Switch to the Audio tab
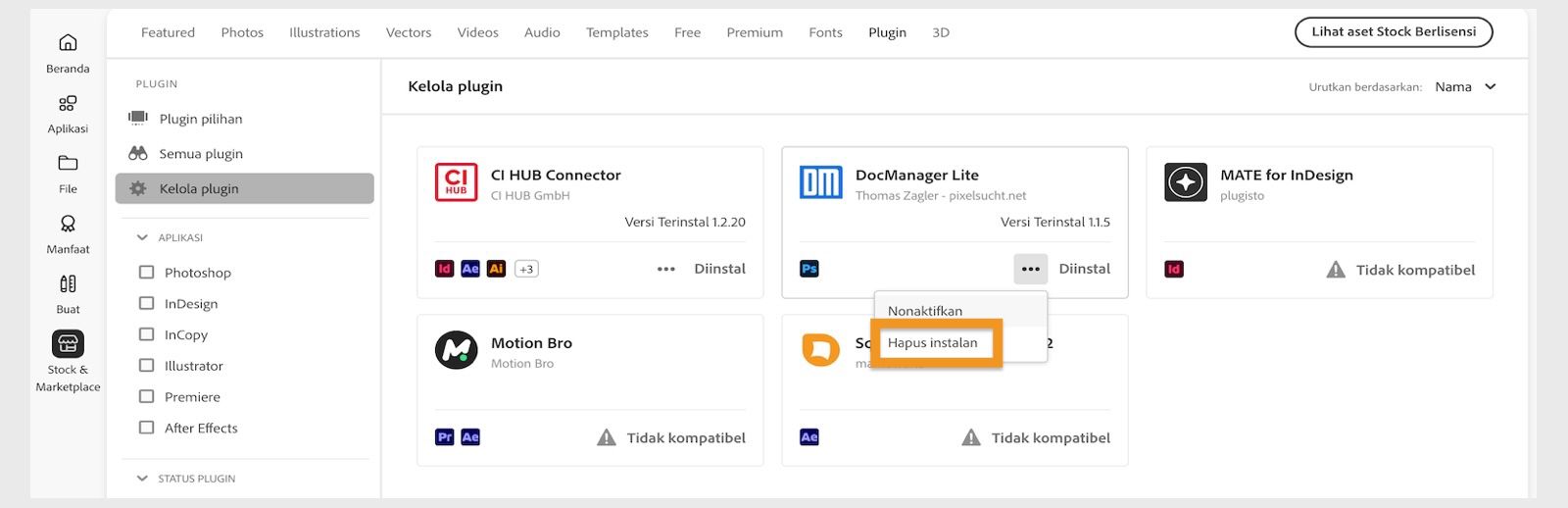 point(542,32)
